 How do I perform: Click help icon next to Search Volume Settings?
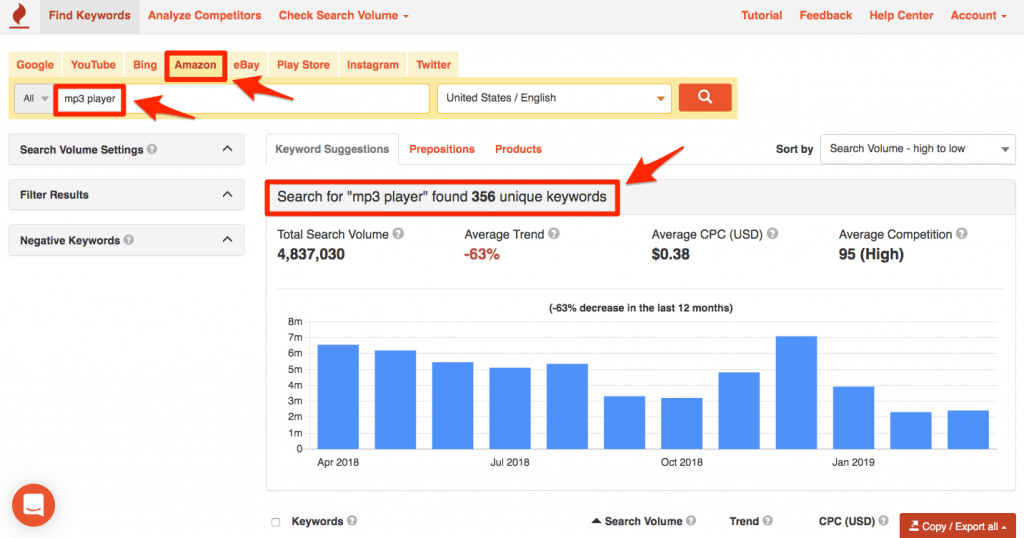click(152, 149)
